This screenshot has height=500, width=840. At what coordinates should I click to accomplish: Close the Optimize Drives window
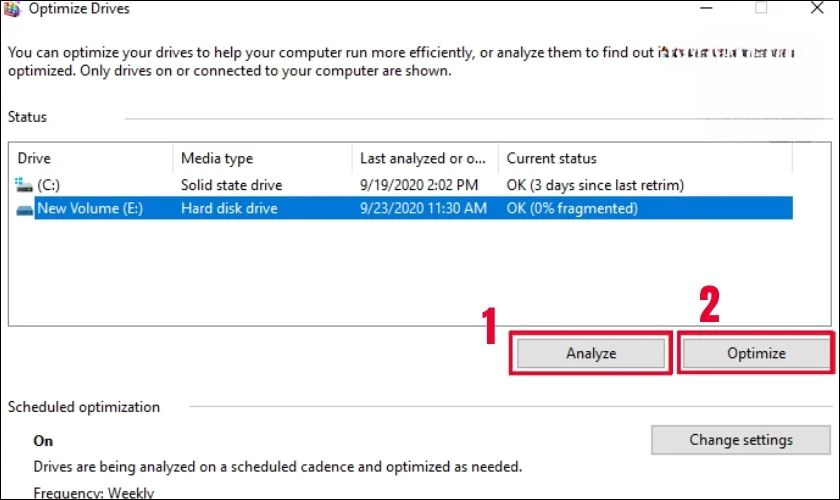[x=816, y=8]
